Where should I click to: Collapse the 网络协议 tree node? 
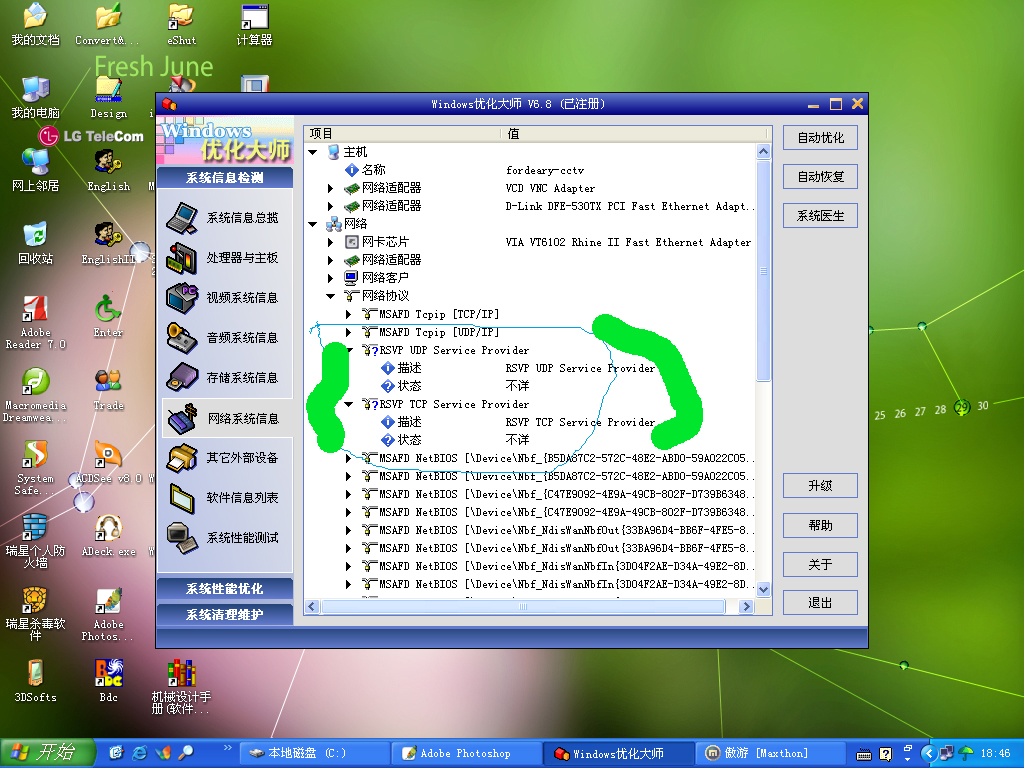click(x=330, y=296)
